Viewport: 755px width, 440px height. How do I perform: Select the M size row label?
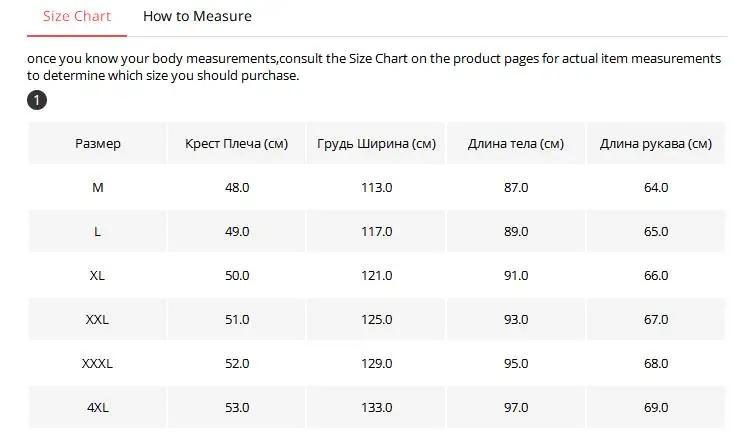click(98, 187)
